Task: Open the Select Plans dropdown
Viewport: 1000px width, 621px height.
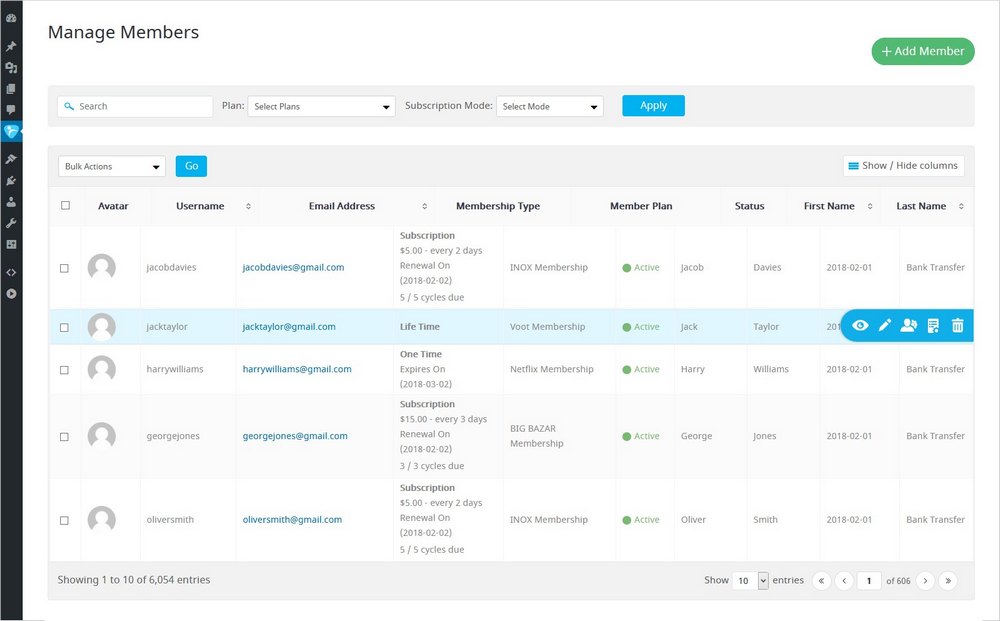Action: (321, 106)
